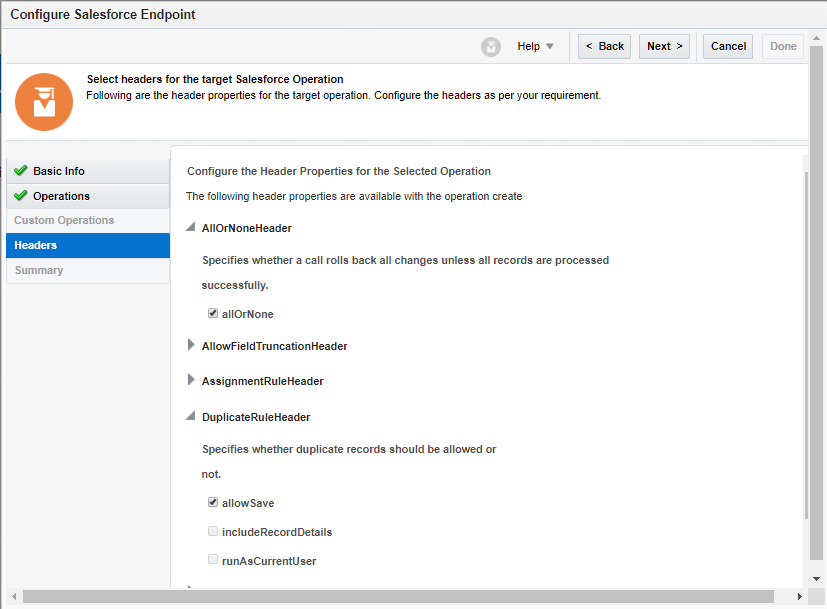Click the 'Configure Salesforce Endpoint' dialog title
827x609 pixels.
point(103,14)
